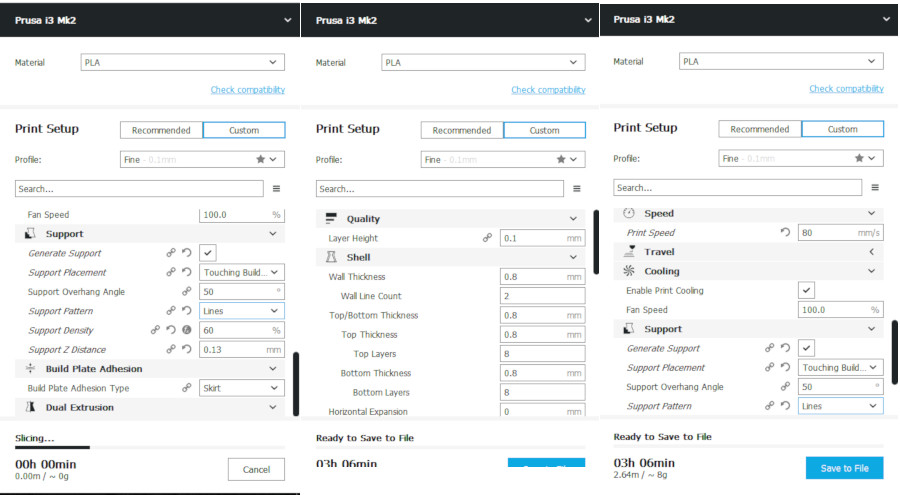Cancel the slicing process
The height and width of the screenshot is (495, 900).
click(x=256, y=469)
